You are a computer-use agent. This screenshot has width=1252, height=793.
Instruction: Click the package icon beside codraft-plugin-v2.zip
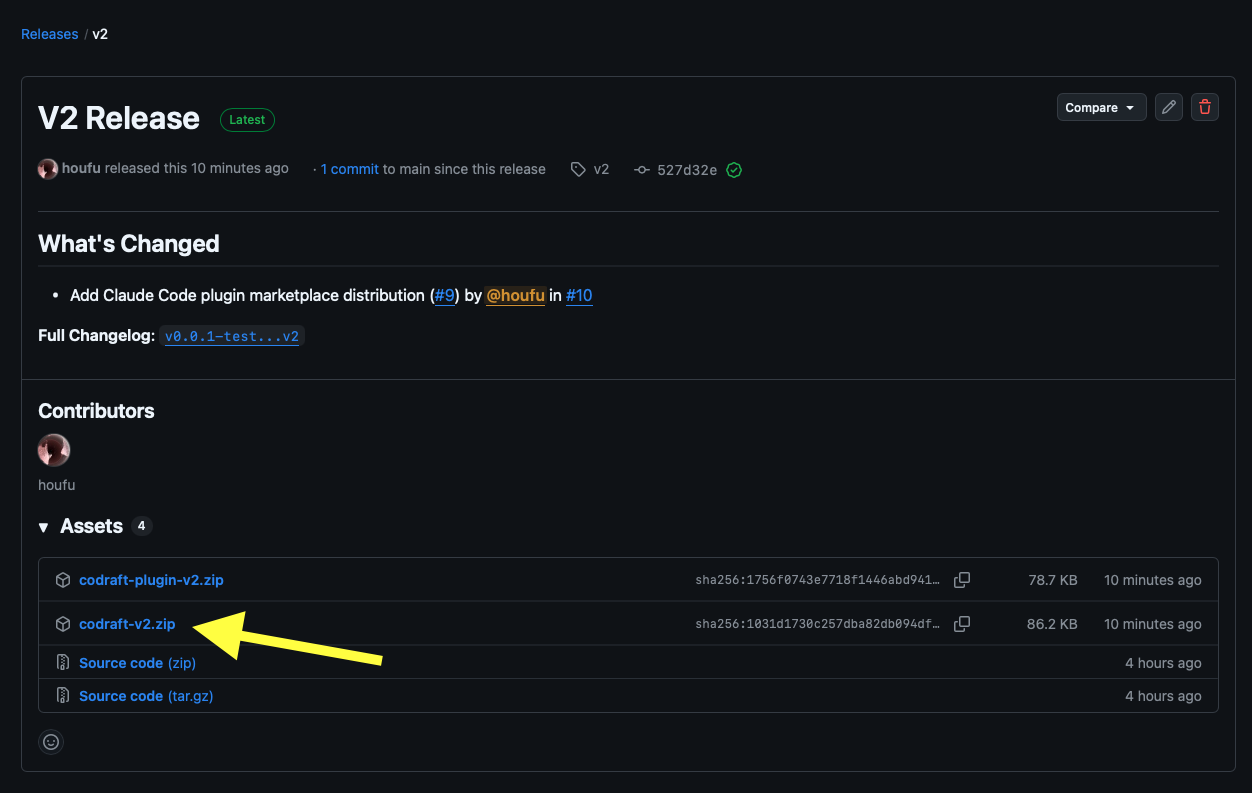[x=63, y=580]
